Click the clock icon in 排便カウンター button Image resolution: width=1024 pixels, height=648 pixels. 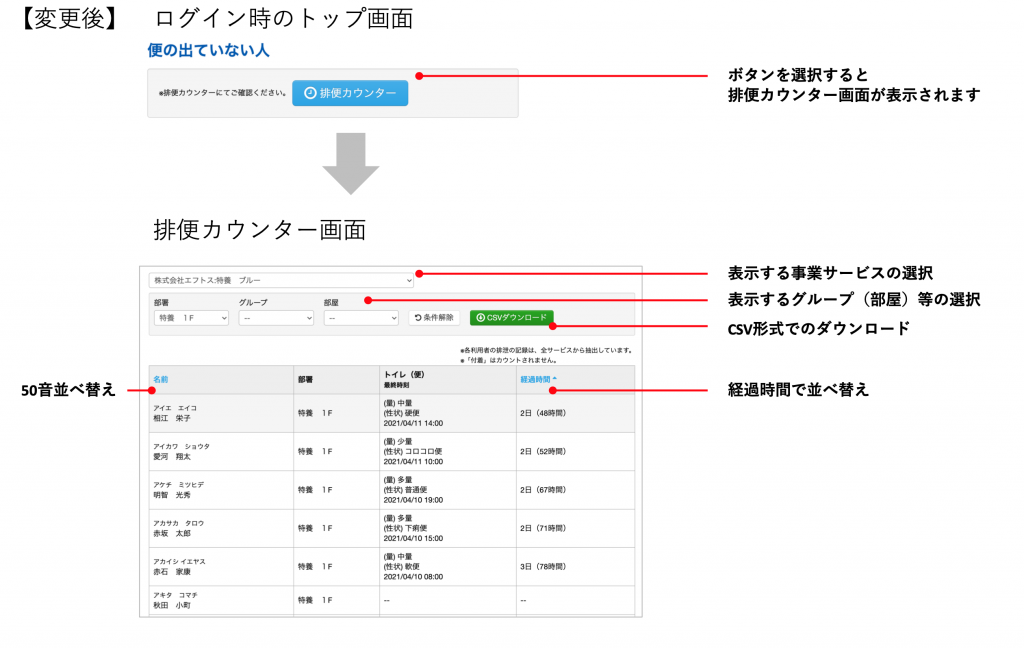310,93
